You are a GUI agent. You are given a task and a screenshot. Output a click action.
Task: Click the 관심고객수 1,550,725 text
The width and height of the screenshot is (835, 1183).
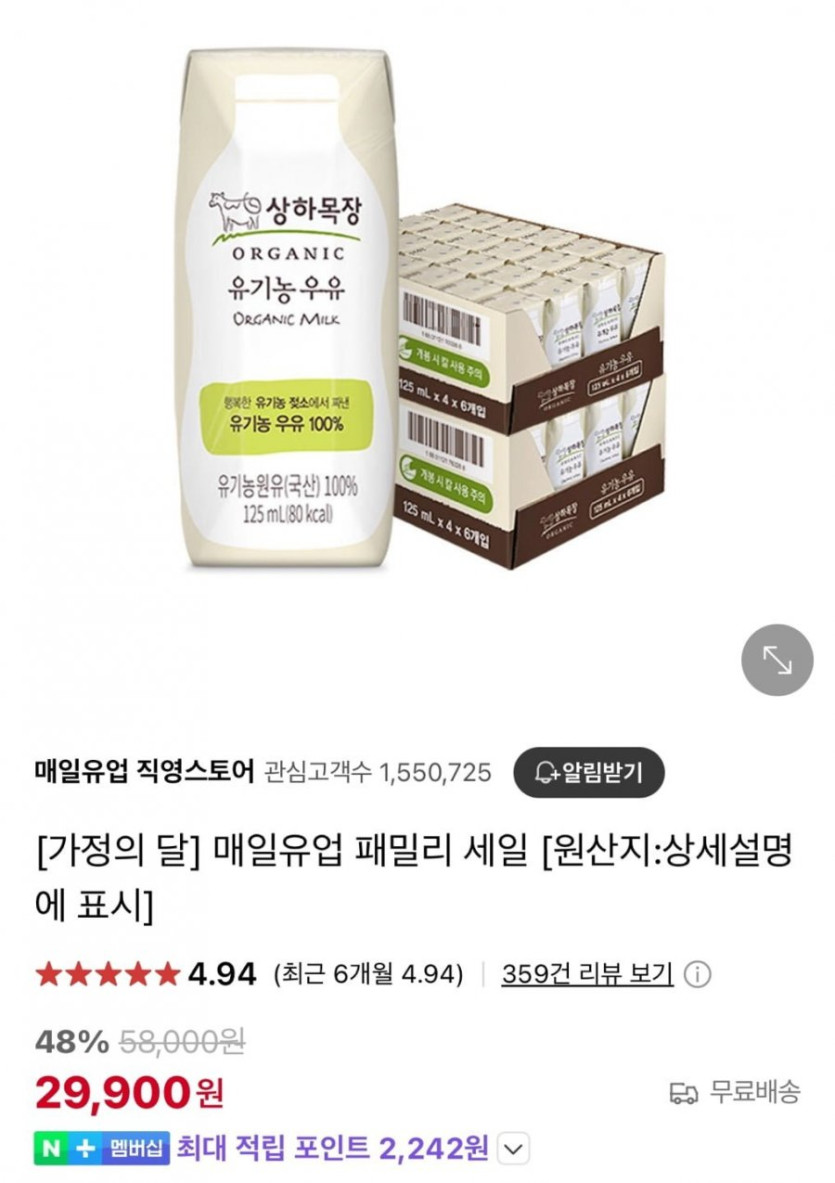(x=378, y=772)
